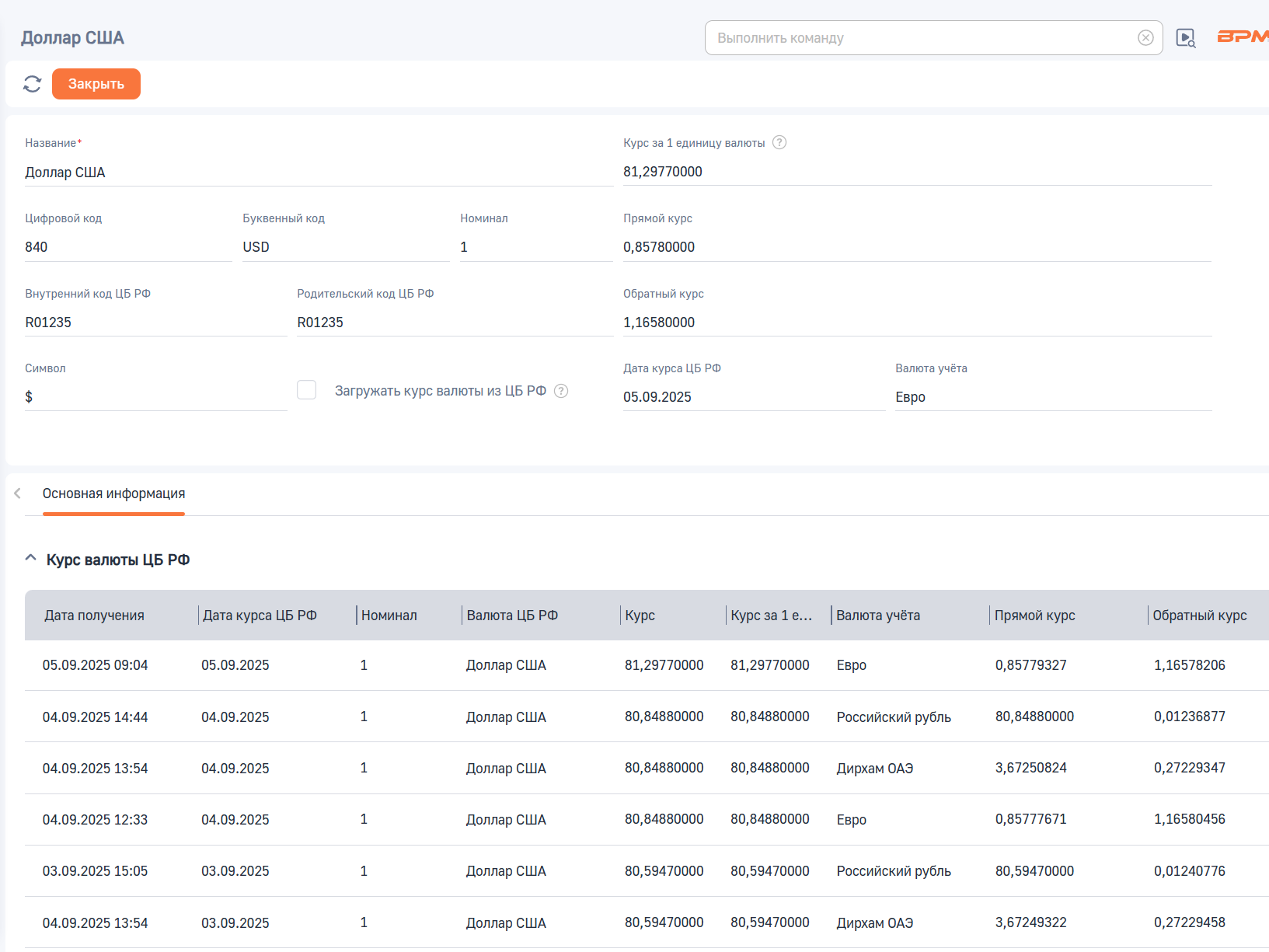
Task: Open the Валюта учёта field with Евро
Action: tap(1053, 397)
